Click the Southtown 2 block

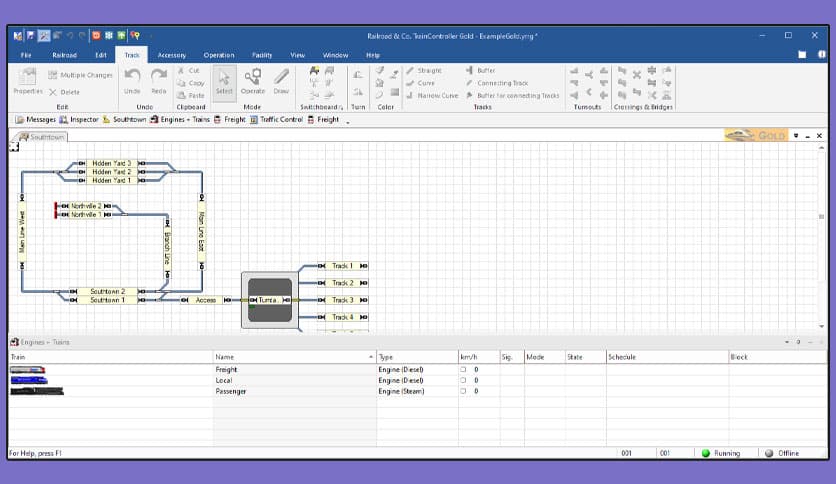click(107, 291)
